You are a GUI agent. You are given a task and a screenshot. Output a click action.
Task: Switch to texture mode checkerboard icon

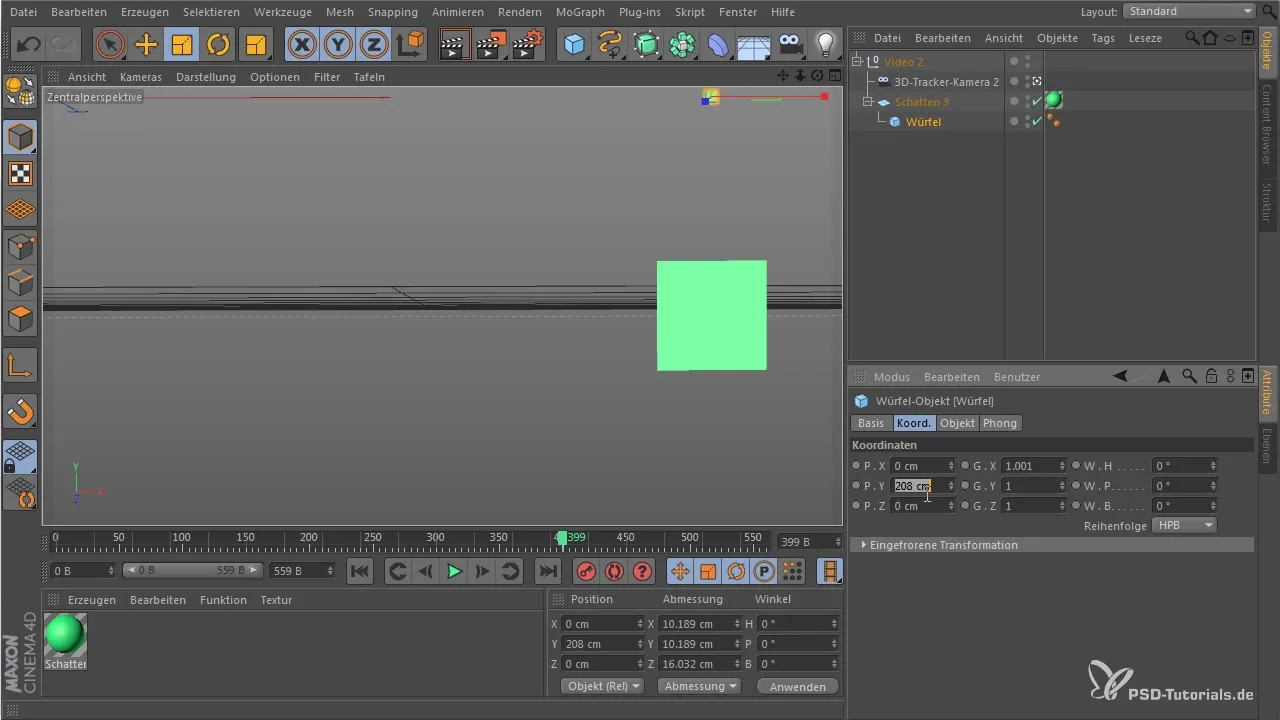21,174
